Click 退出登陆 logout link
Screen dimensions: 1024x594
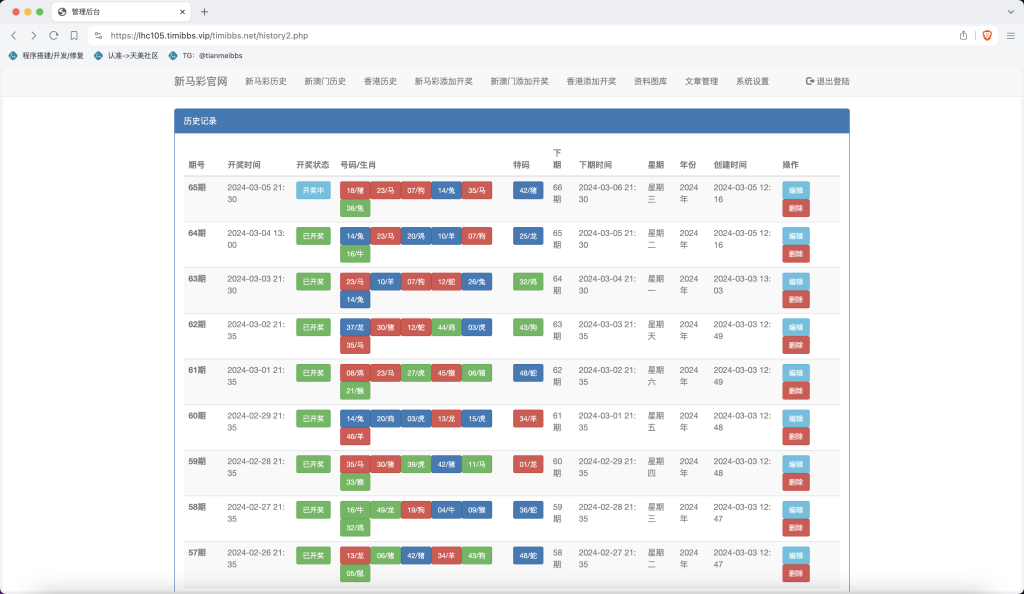pyautogui.click(x=827, y=82)
